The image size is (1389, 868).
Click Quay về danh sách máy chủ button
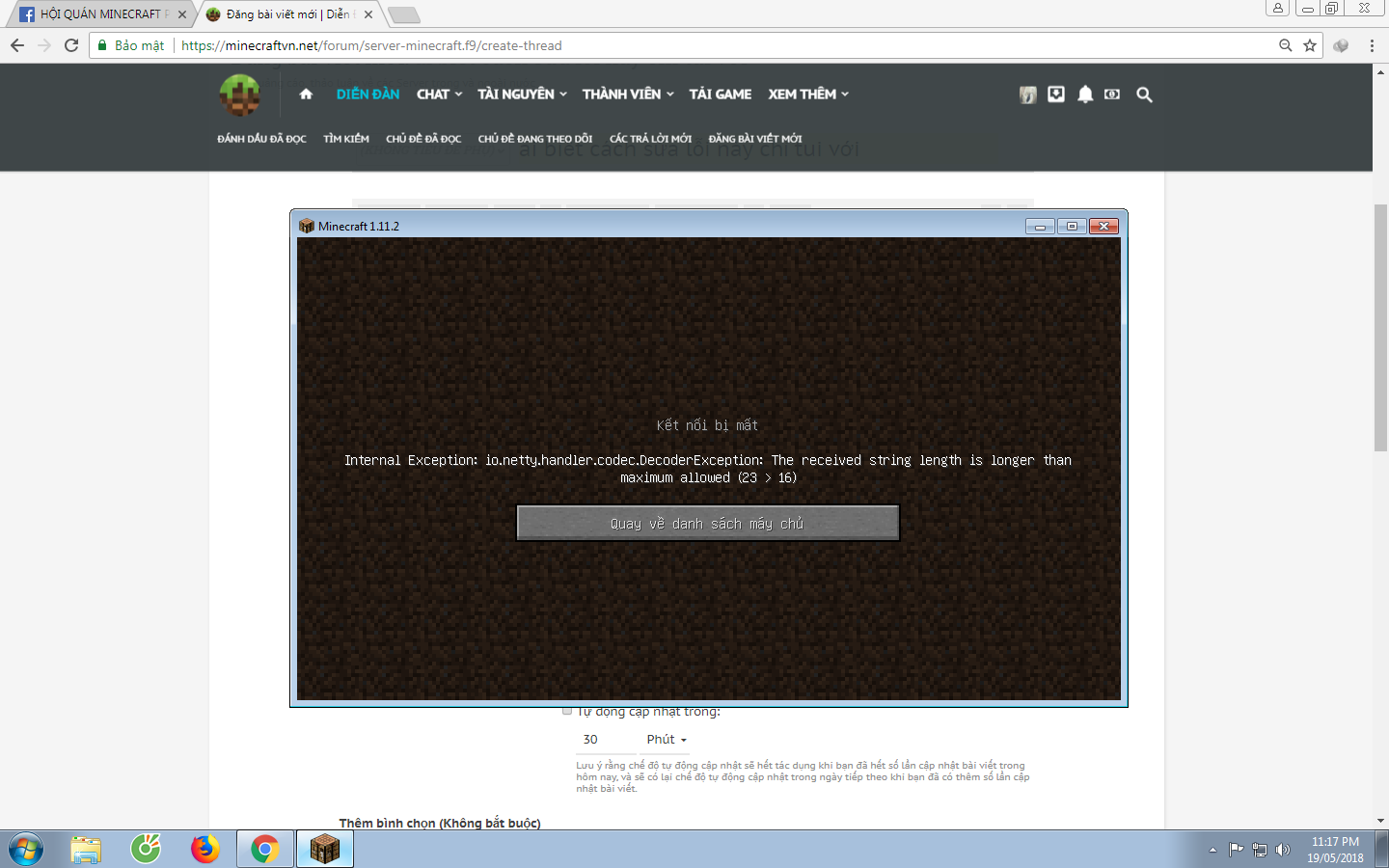pos(708,523)
